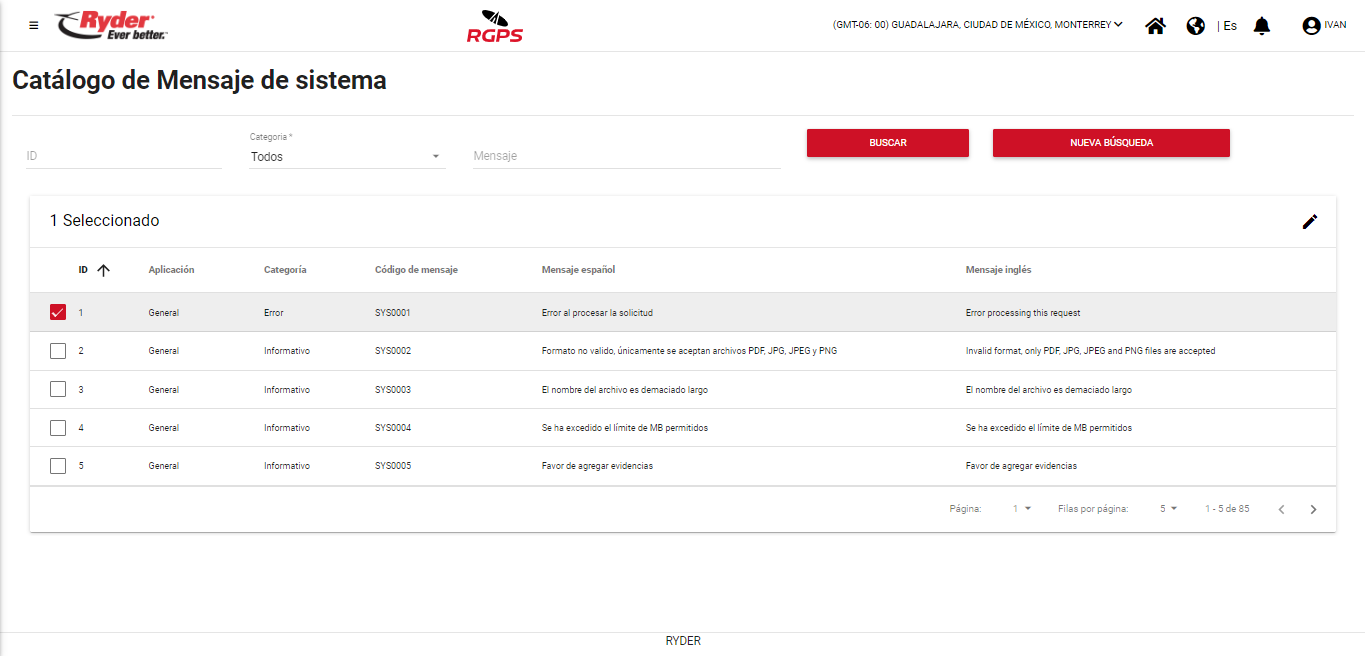Viewport: 1365px width, 656px height.
Task: Click the Ryder logo
Action: pos(111,26)
